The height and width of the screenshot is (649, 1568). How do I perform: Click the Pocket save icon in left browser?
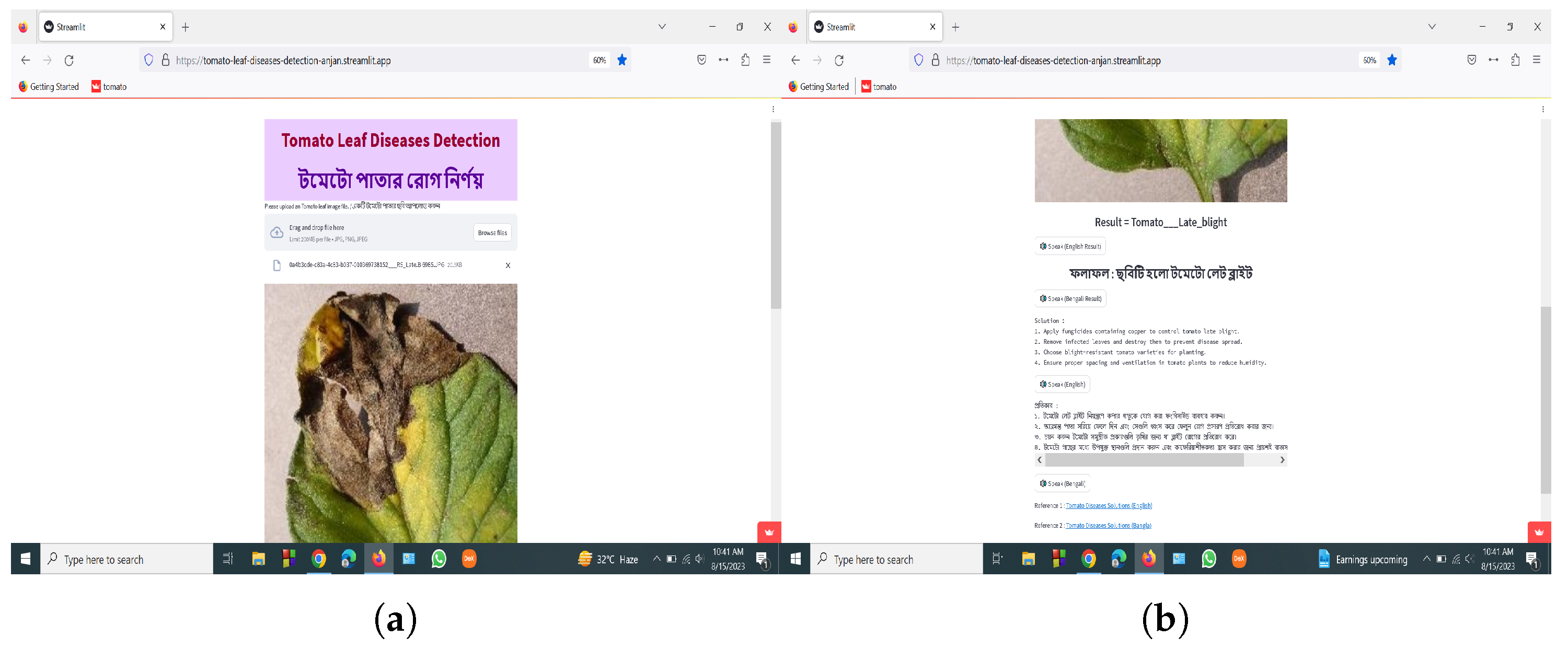[701, 60]
